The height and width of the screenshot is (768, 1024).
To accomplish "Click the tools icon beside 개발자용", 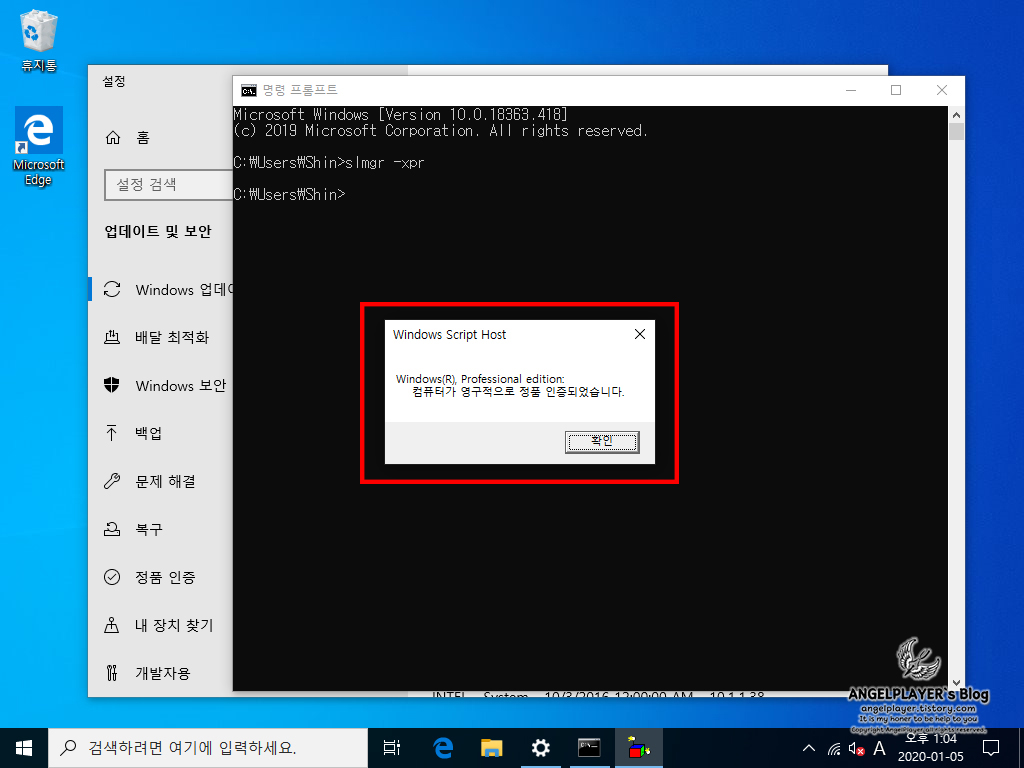I will tap(112, 673).
